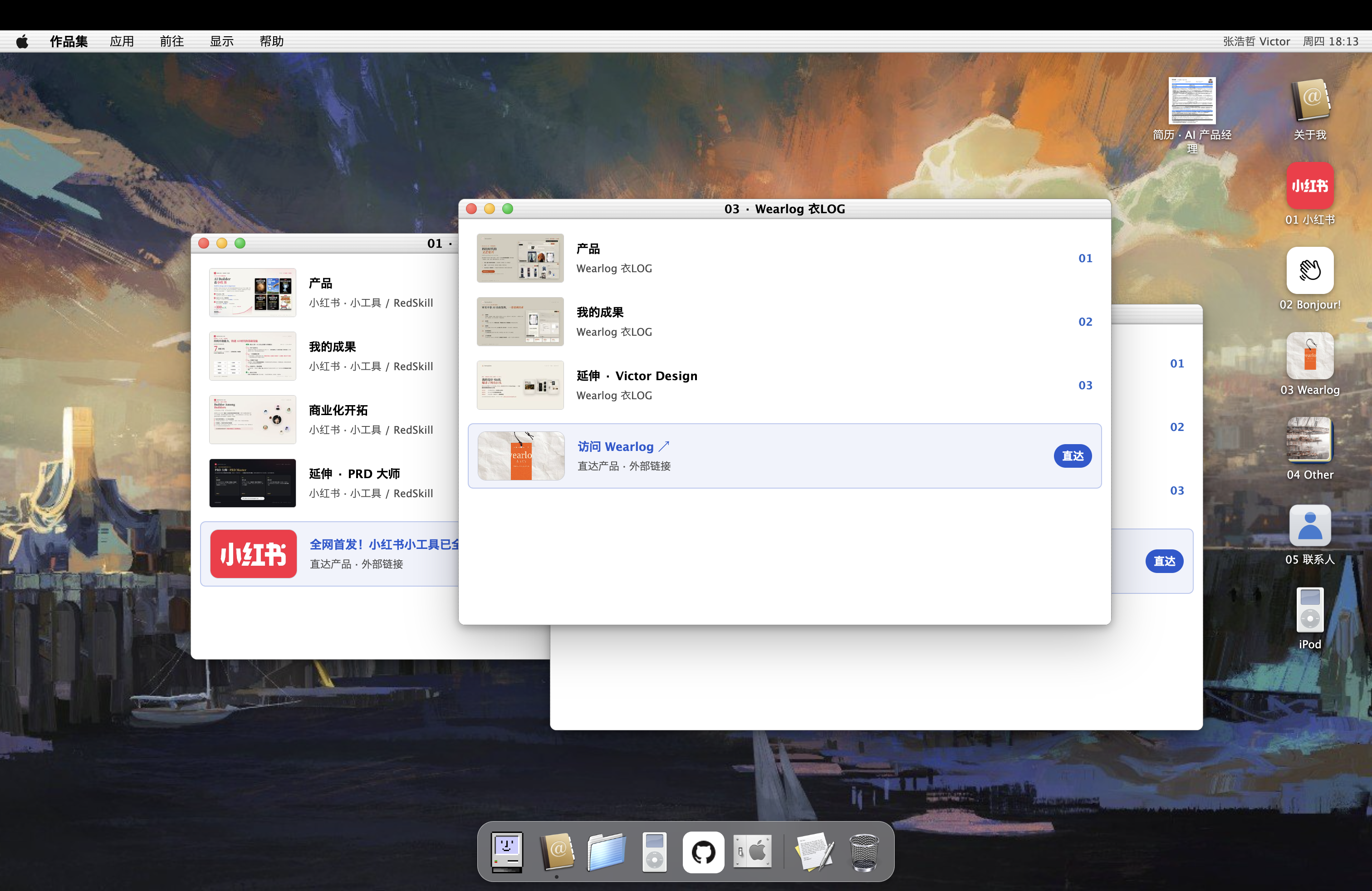Open the Trash in Dock
The height and width of the screenshot is (891, 1372).
[x=863, y=852]
